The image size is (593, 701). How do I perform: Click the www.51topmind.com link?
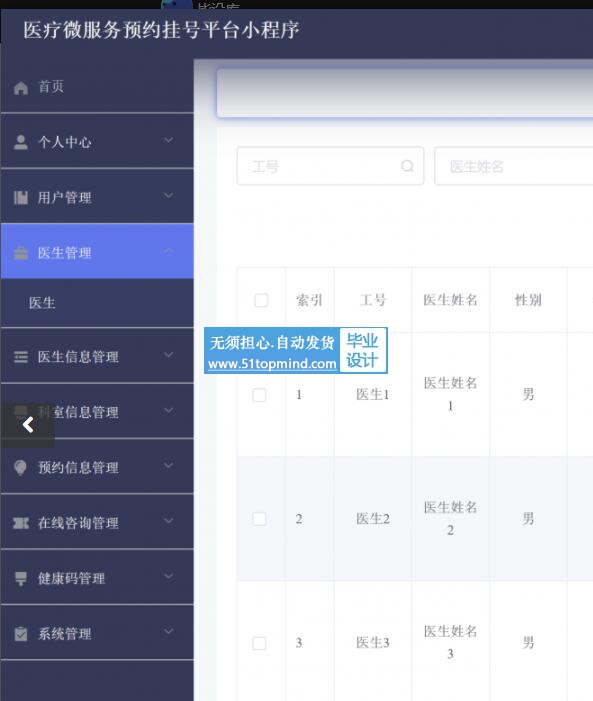[x=272, y=364]
